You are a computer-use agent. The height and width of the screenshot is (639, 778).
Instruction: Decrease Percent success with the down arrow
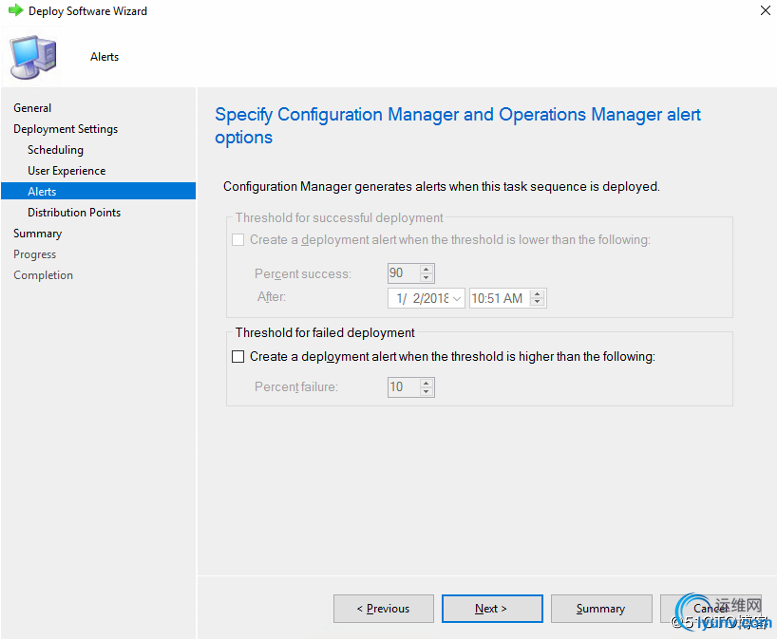pyautogui.click(x=426, y=278)
